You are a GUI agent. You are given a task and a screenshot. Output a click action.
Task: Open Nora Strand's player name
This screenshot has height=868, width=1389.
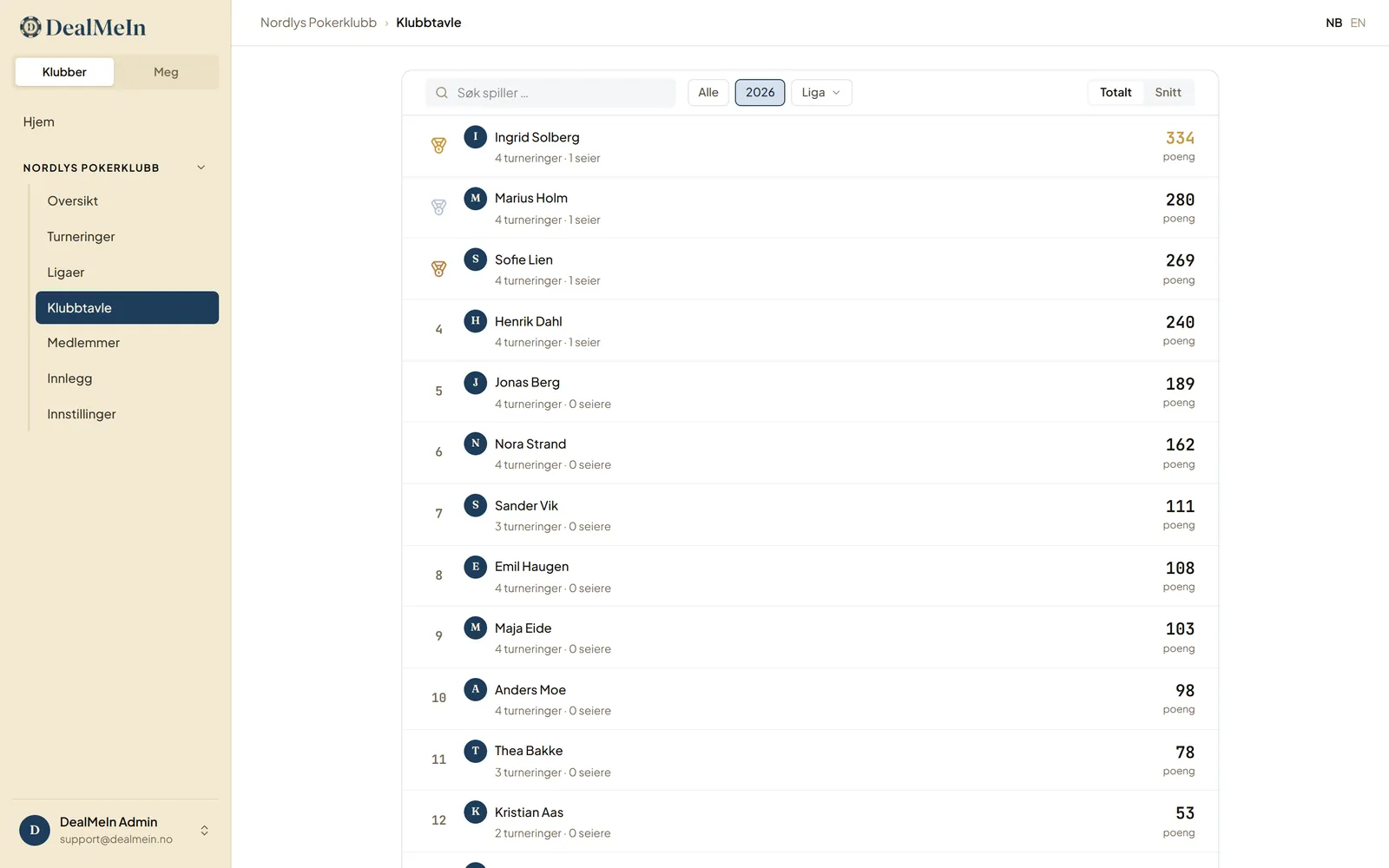click(x=530, y=444)
